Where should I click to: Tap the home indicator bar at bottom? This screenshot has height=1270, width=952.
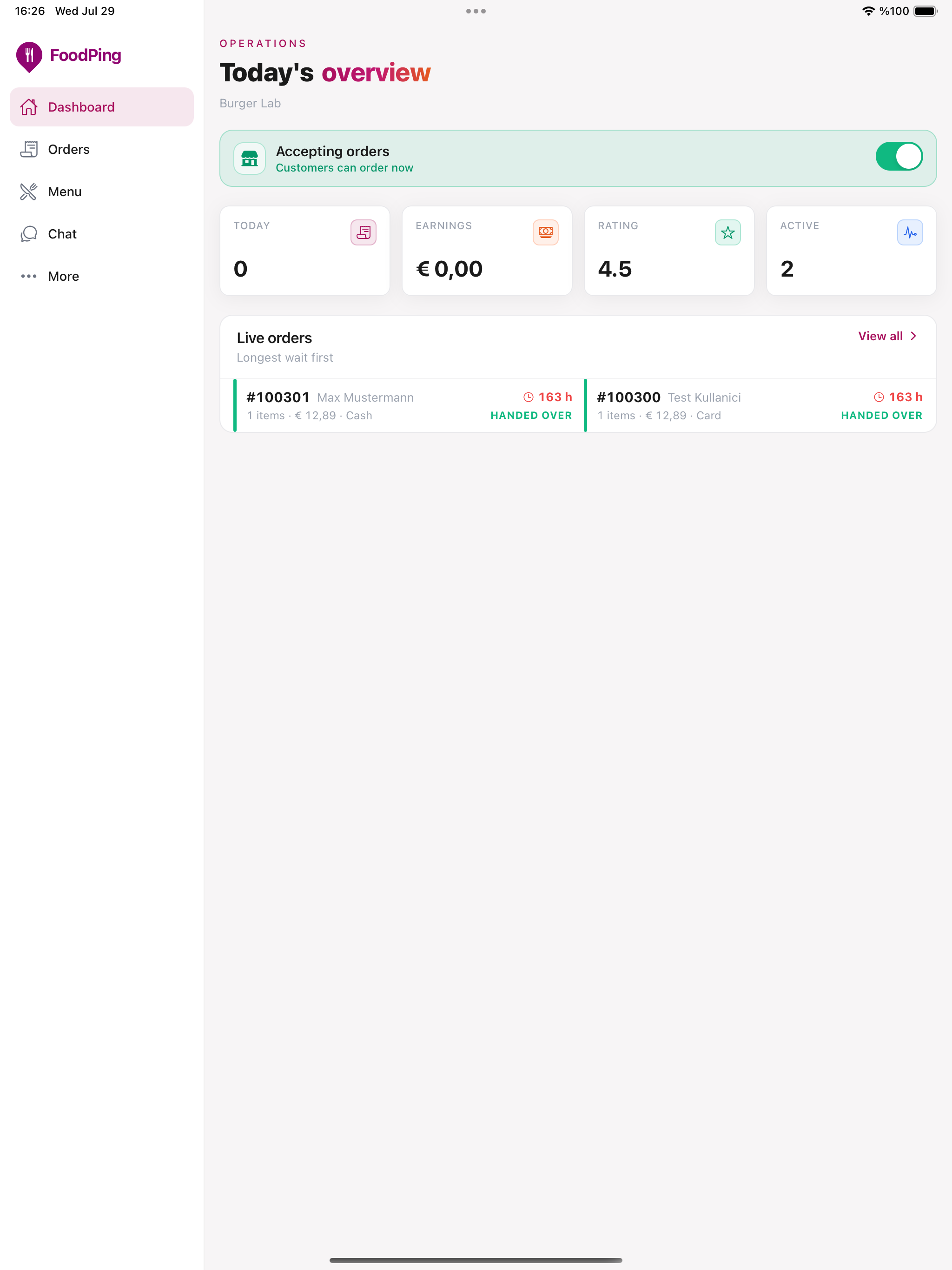[476, 1260]
